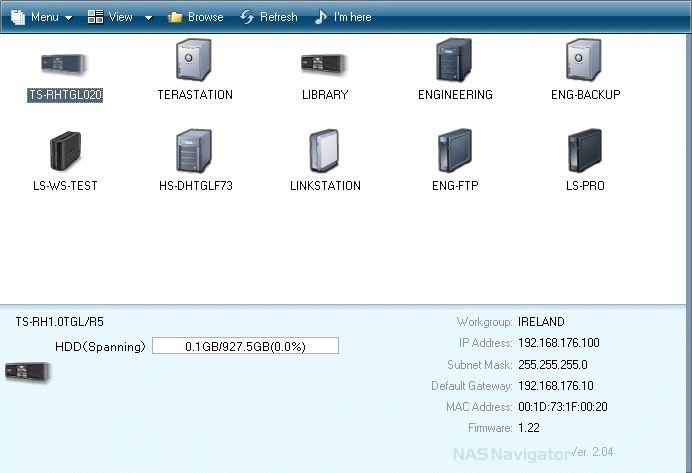Click the LS-PRO label
This screenshot has width=692, height=473.
pyautogui.click(x=585, y=186)
